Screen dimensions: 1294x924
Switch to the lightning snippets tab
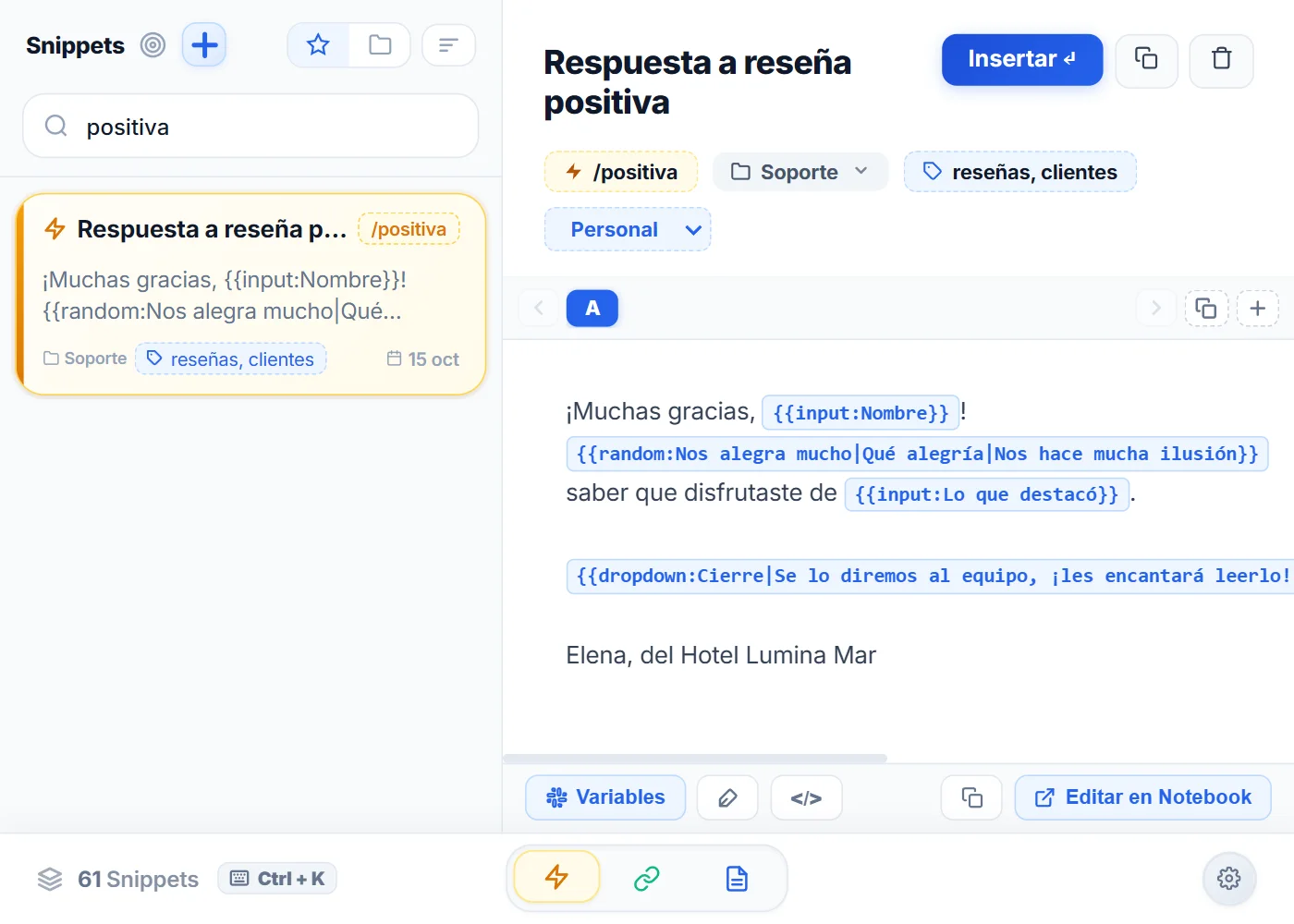556,877
